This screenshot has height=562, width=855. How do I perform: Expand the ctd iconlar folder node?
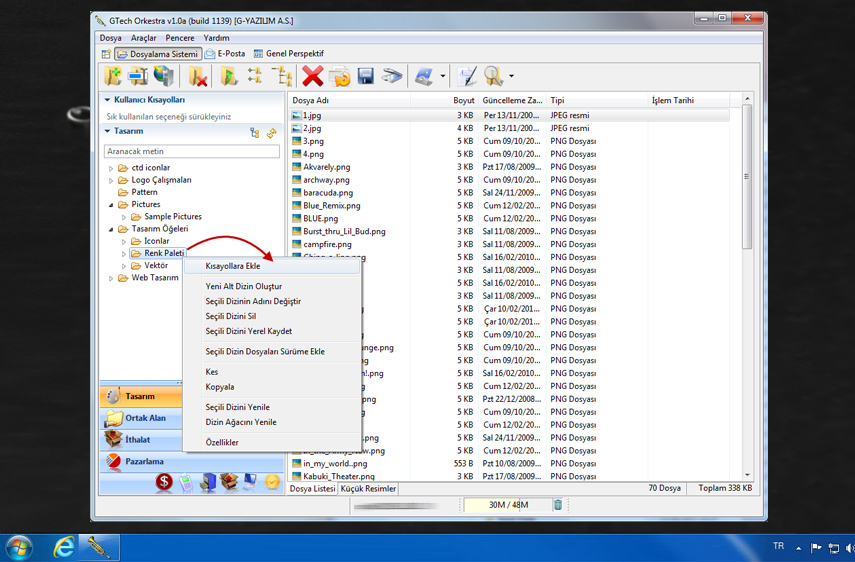[111, 168]
